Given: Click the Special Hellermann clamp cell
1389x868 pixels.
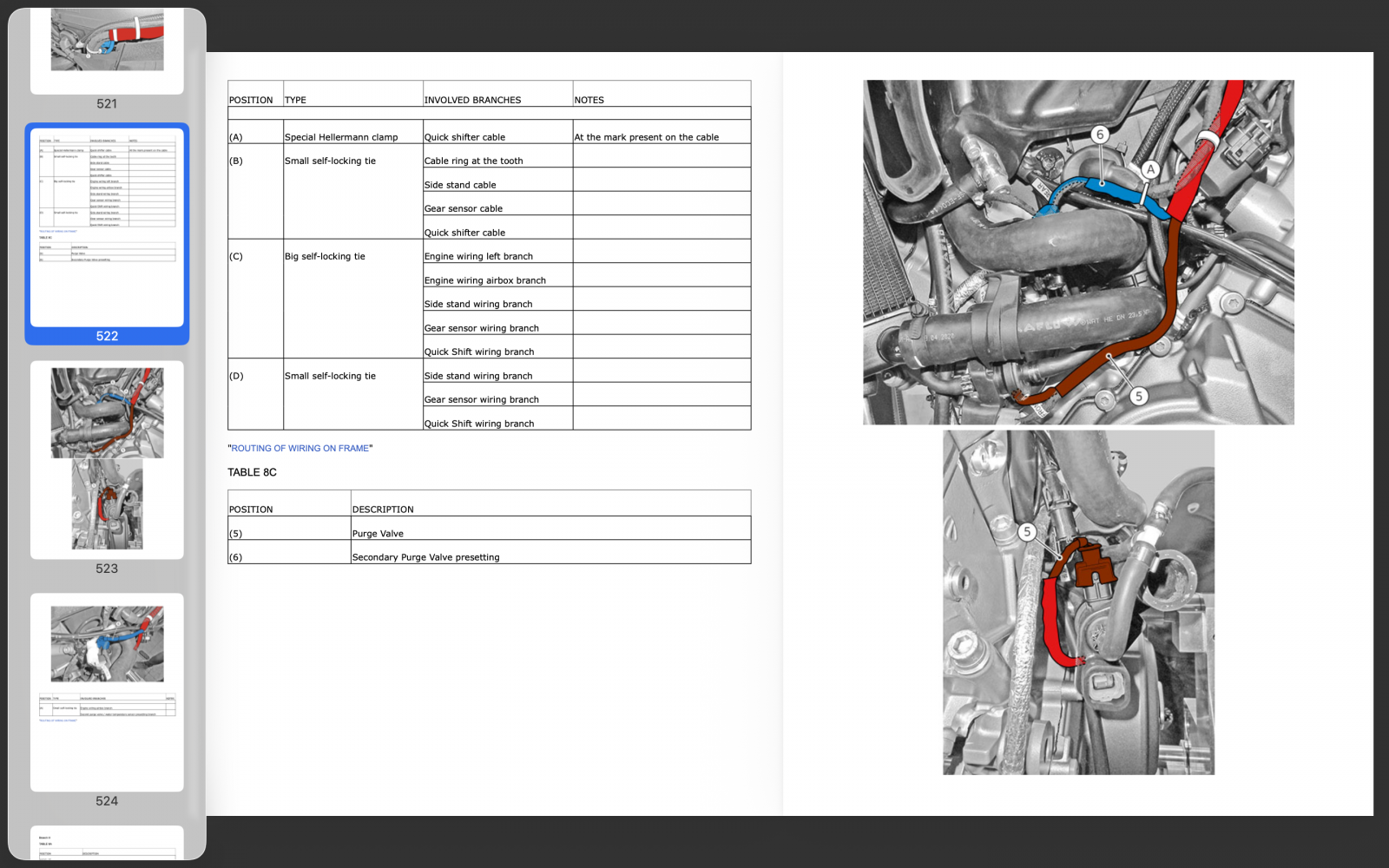Looking at the screenshot, I should [x=341, y=137].
